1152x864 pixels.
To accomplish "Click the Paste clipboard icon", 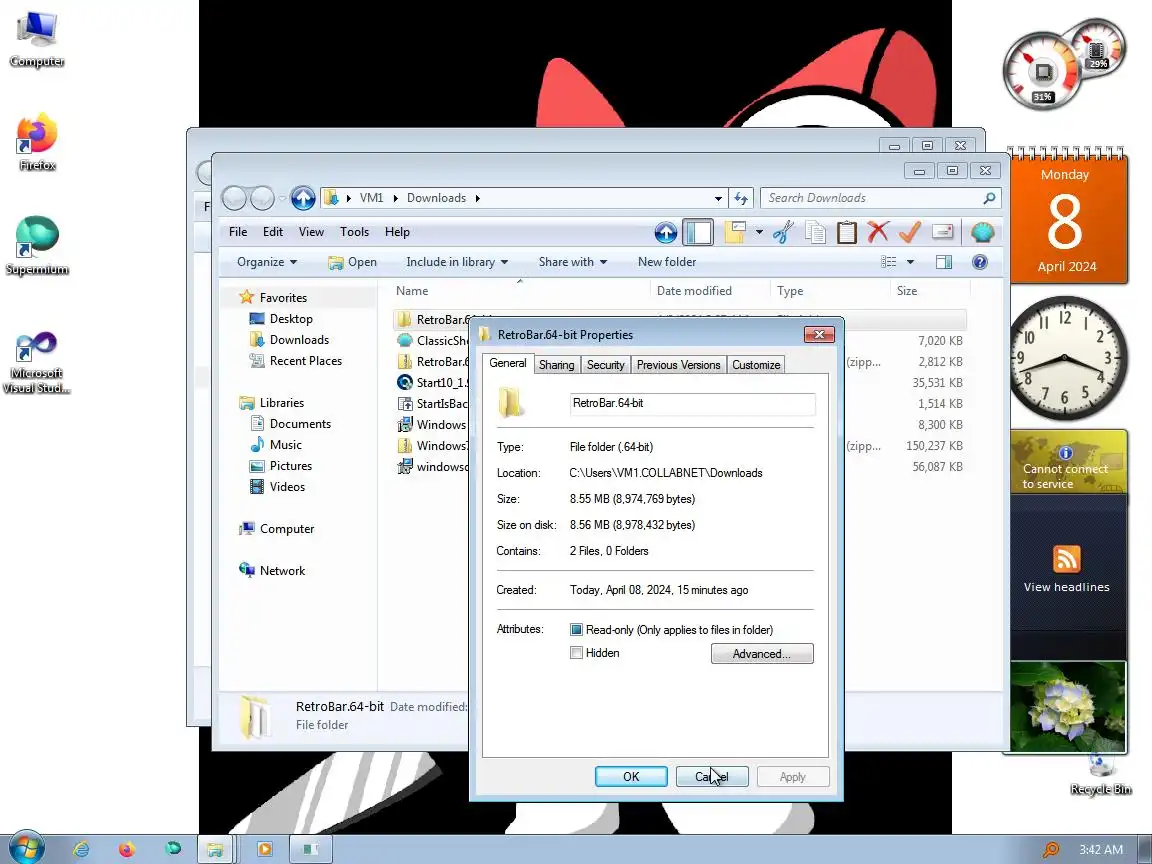I will [x=846, y=232].
